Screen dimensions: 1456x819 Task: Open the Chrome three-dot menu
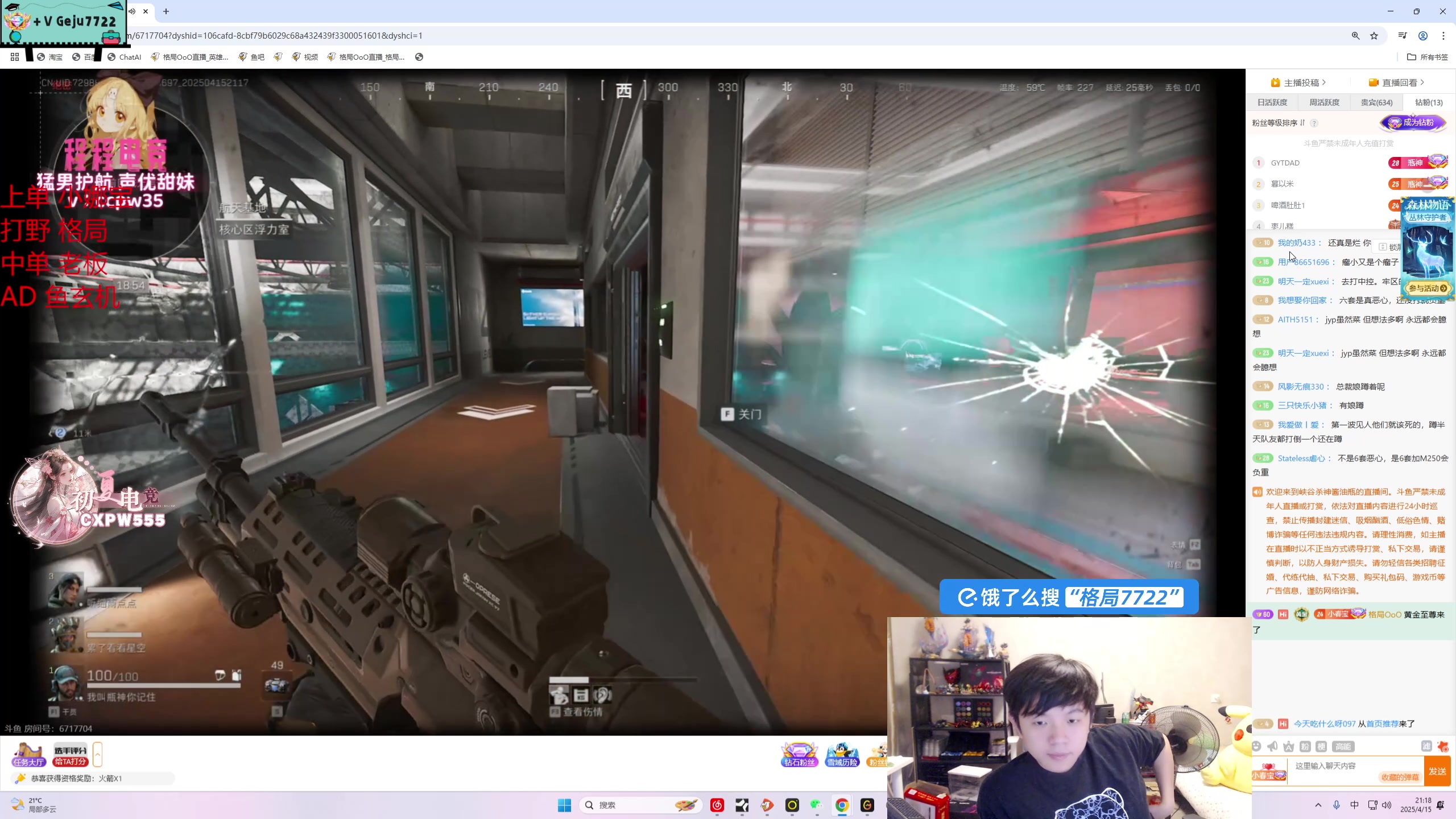point(1443,36)
